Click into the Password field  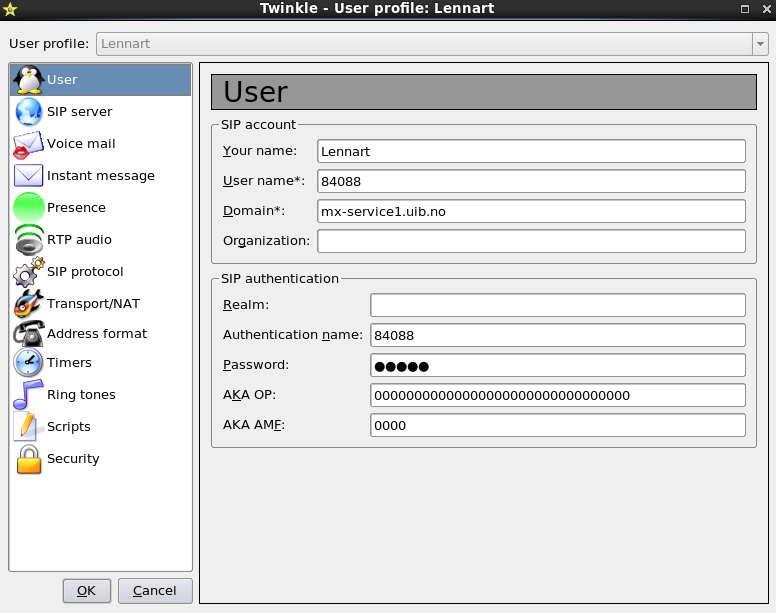(x=557, y=365)
